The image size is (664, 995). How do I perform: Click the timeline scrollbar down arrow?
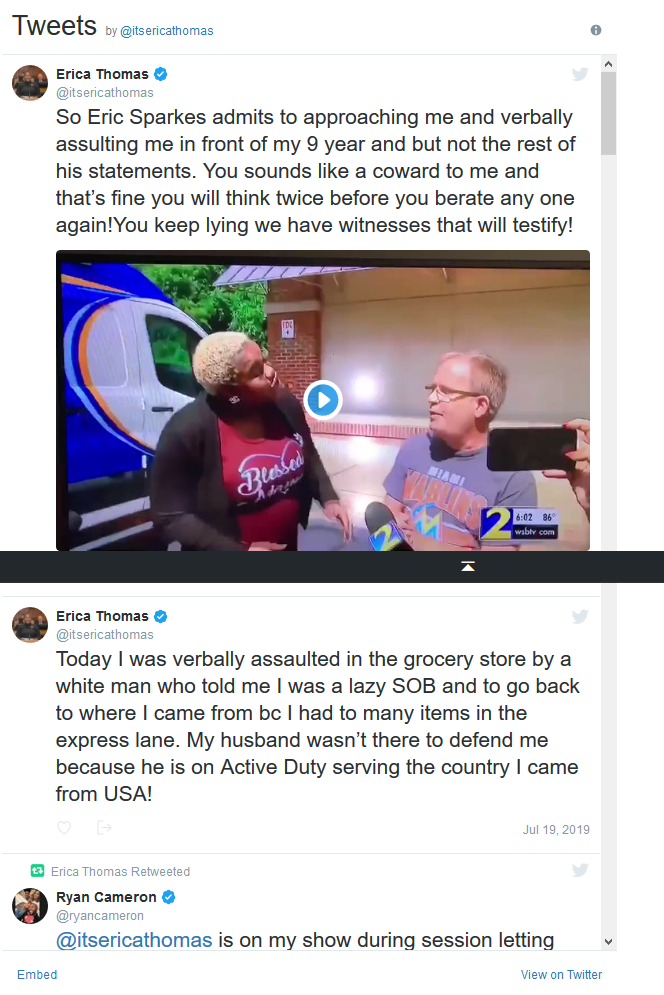(608, 942)
